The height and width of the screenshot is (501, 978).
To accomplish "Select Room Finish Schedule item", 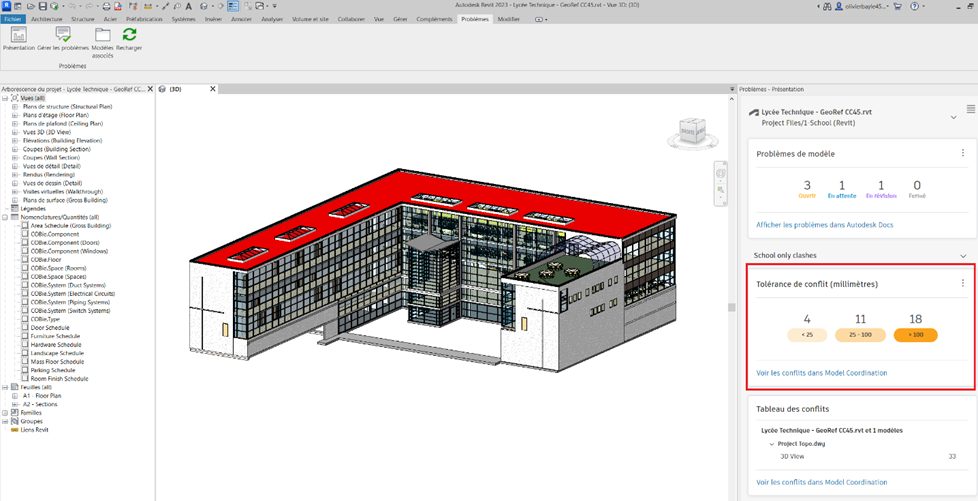I will pos(59,379).
